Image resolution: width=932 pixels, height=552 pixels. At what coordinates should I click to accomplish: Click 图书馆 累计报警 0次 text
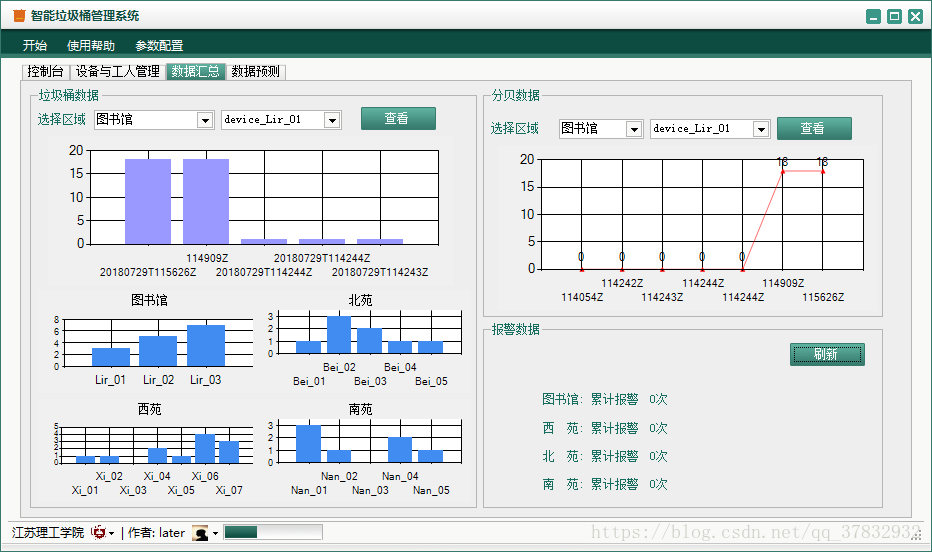click(604, 399)
